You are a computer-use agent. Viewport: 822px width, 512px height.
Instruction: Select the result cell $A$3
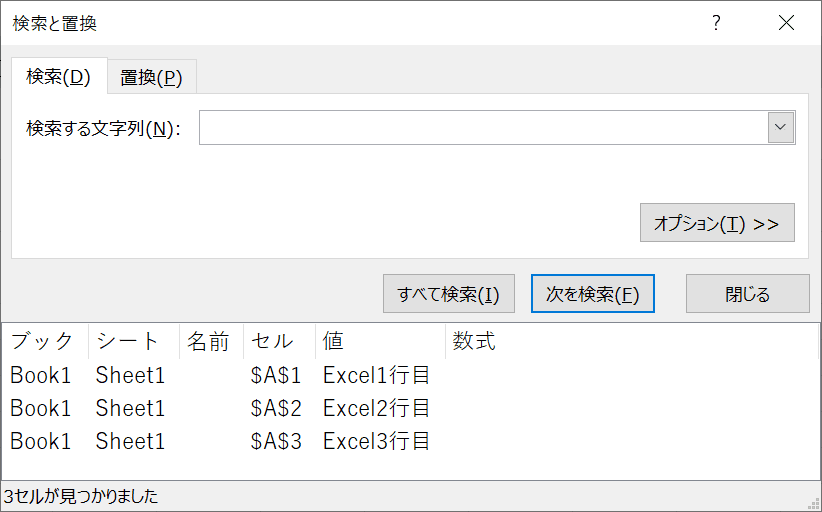point(276,441)
